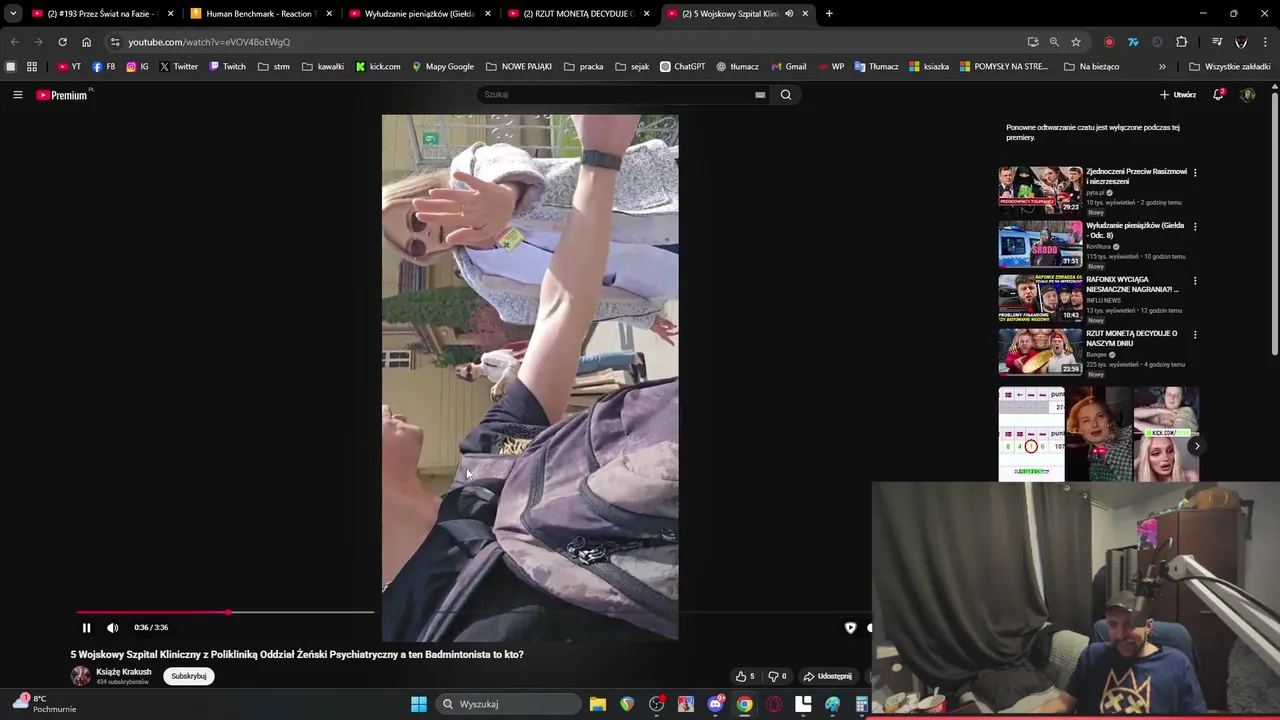Expand kawałki bookmark folder
The image size is (1280, 720).
(323, 67)
